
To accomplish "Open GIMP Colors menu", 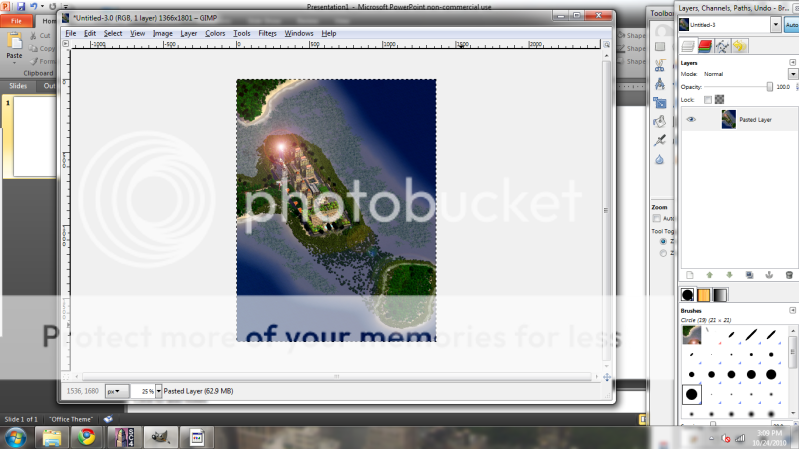I will [215, 33].
